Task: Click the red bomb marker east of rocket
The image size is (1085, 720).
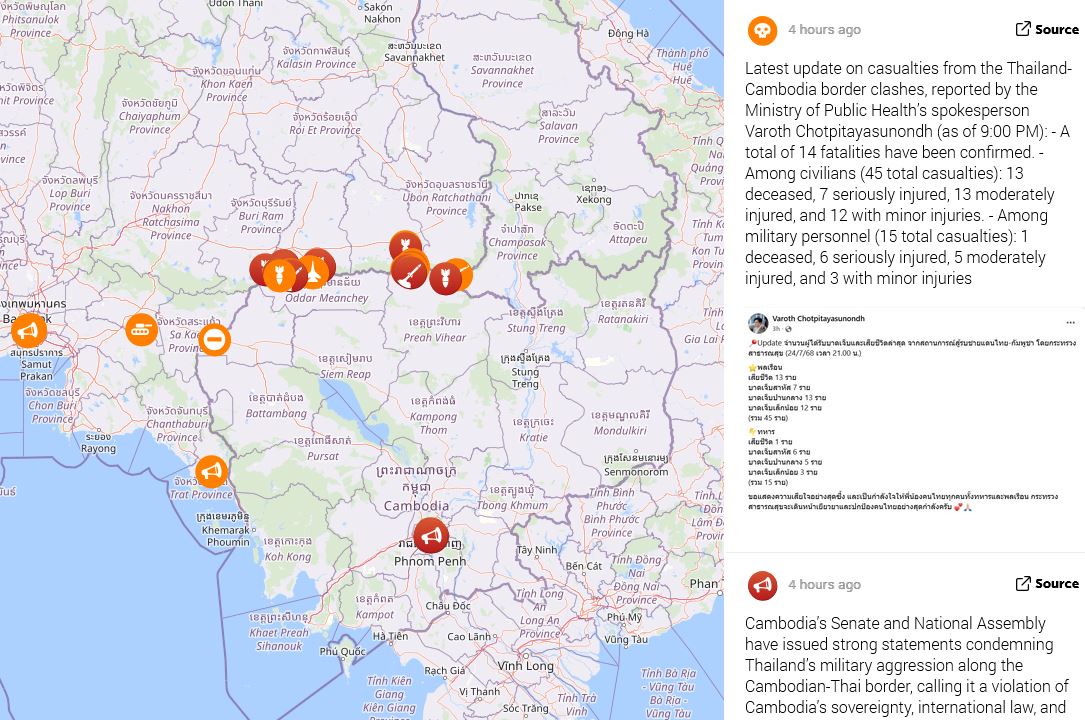Action: 445,277
